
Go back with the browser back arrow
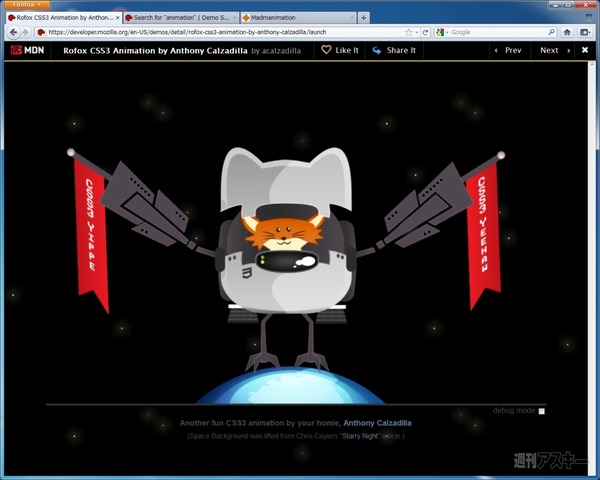click(14, 32)
